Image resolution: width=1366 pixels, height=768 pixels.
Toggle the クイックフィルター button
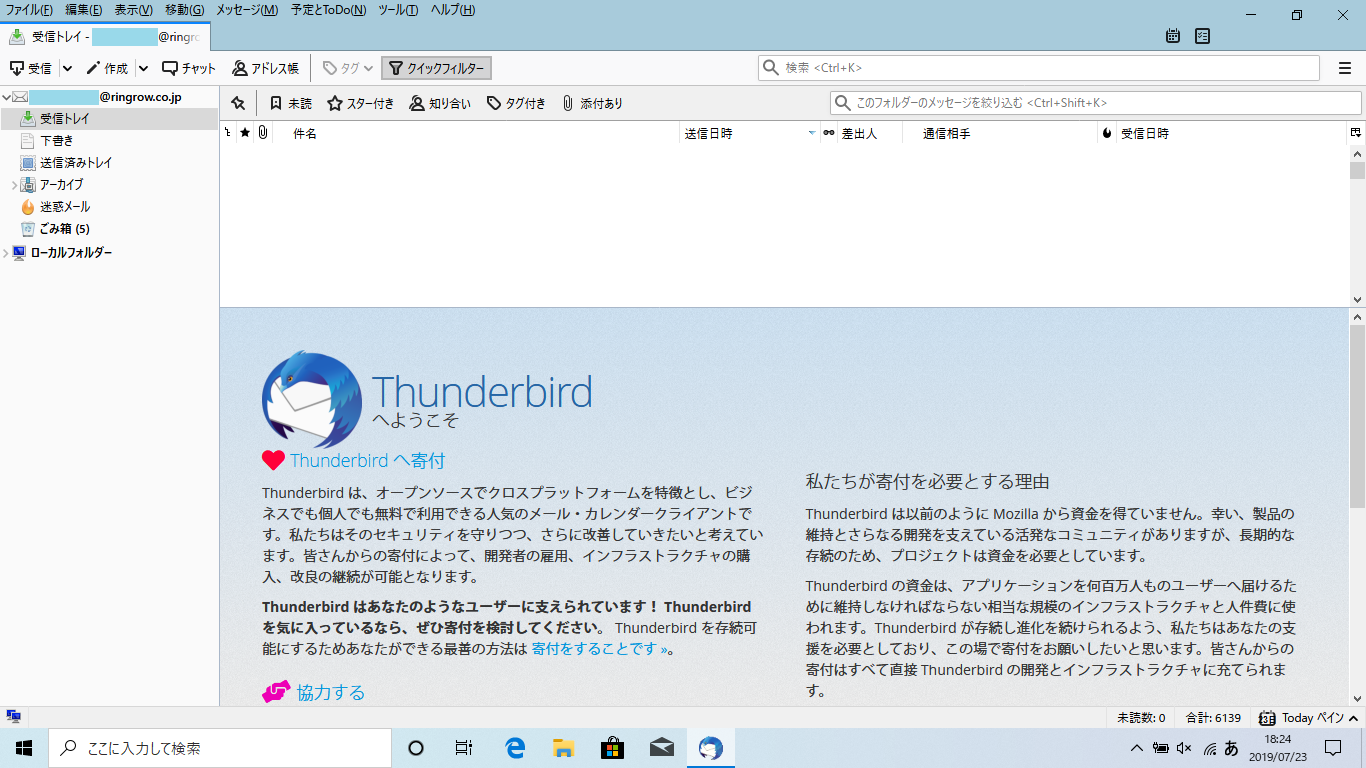point(437,68)
